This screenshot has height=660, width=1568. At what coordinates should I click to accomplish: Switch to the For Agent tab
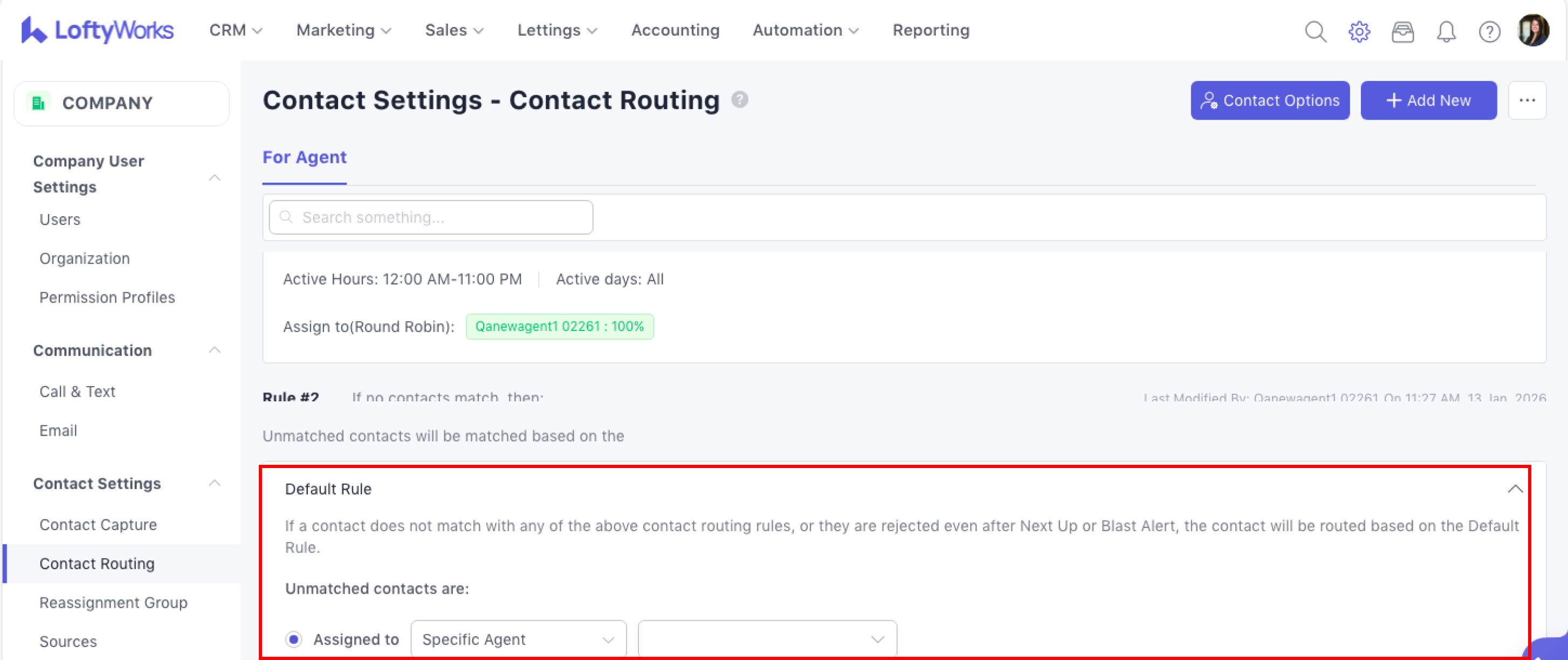pos(304,157)
